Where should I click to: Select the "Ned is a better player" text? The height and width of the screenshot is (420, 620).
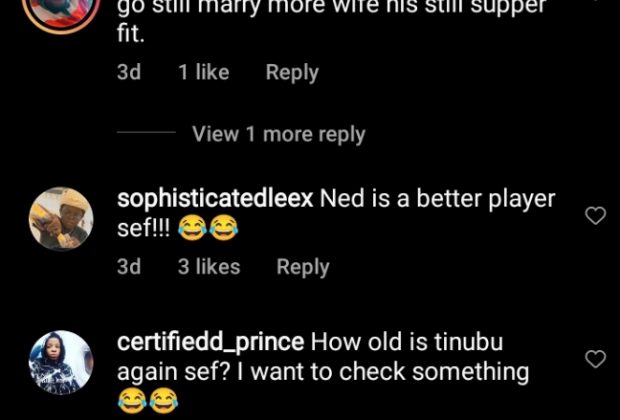(437, 199)
